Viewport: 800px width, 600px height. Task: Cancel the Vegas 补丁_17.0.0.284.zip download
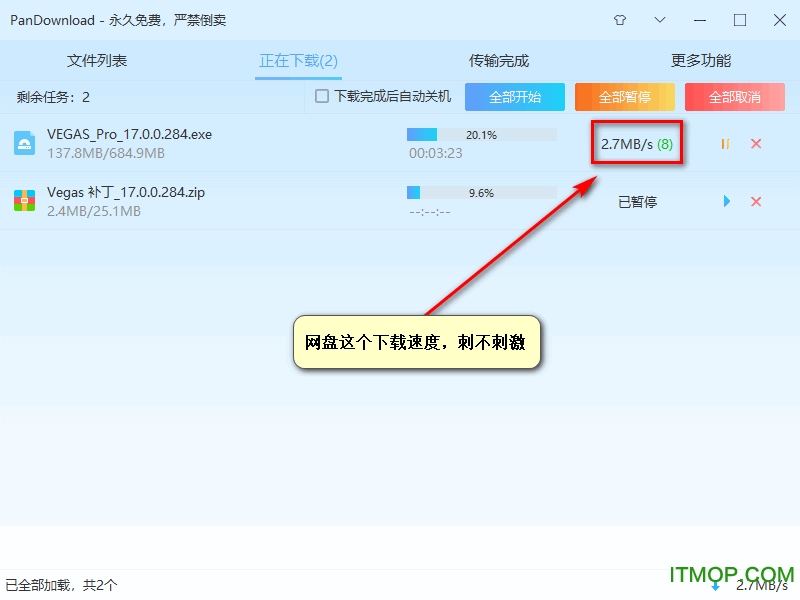click(756, 202)
